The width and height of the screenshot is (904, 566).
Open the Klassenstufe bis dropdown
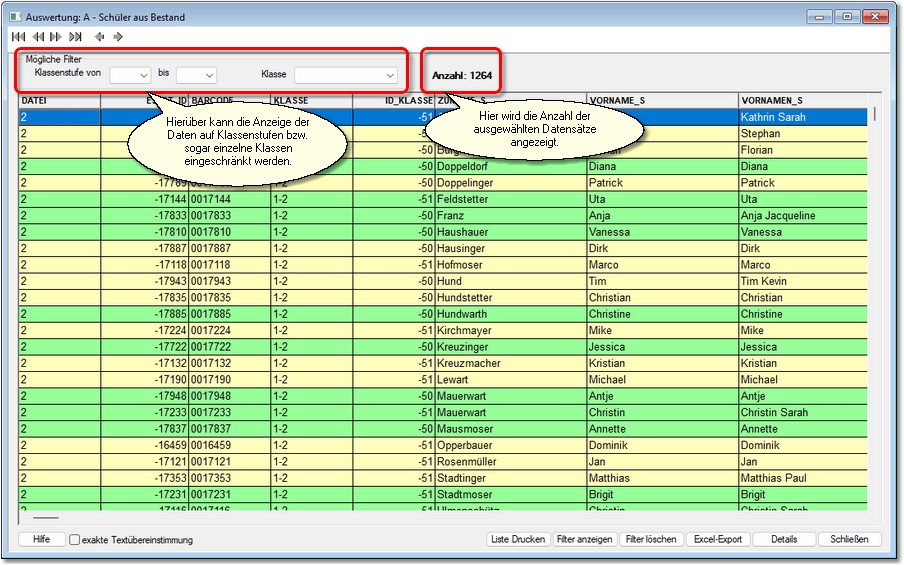point(196,75)
